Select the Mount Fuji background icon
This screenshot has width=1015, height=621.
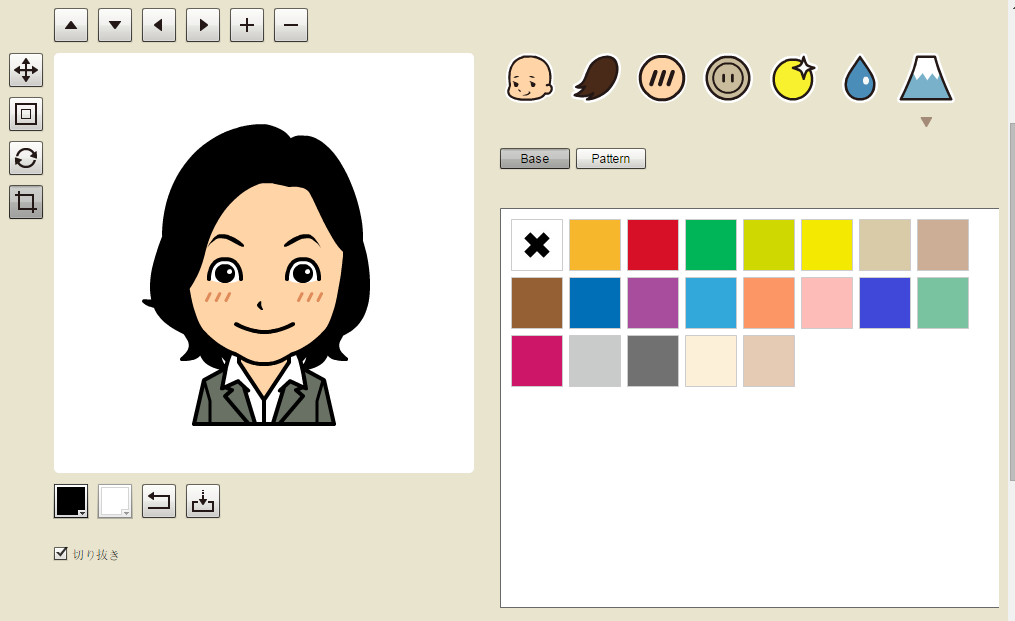point(926,79)
